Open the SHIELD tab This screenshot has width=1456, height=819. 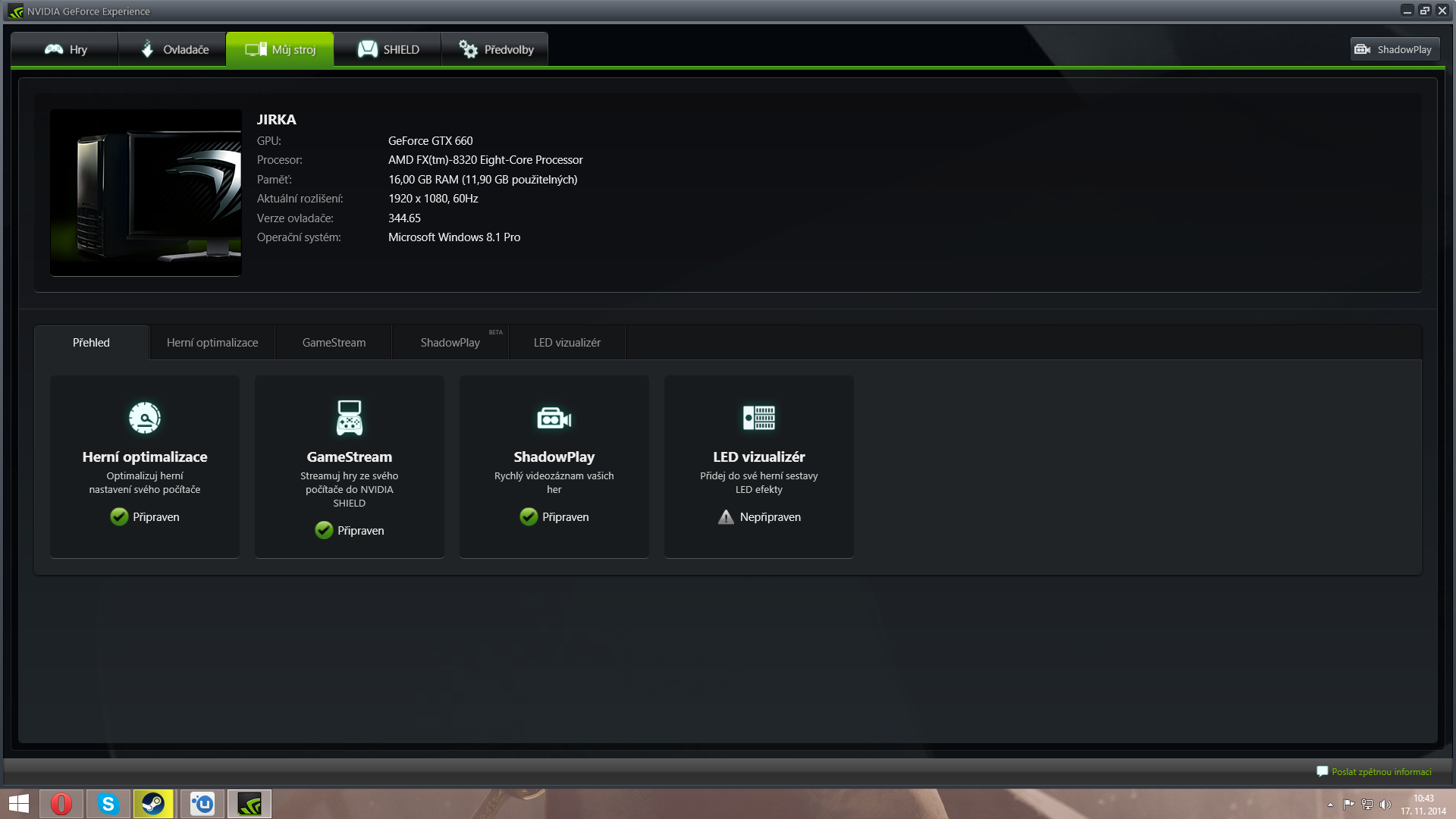tap(388, 49)
